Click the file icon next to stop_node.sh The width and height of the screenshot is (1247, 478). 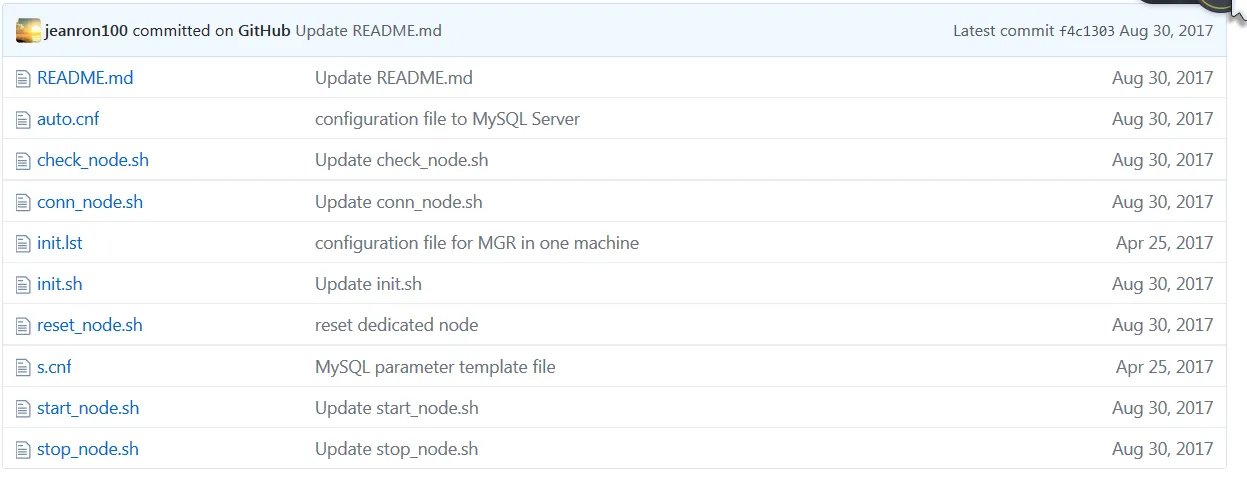(23, 450)
